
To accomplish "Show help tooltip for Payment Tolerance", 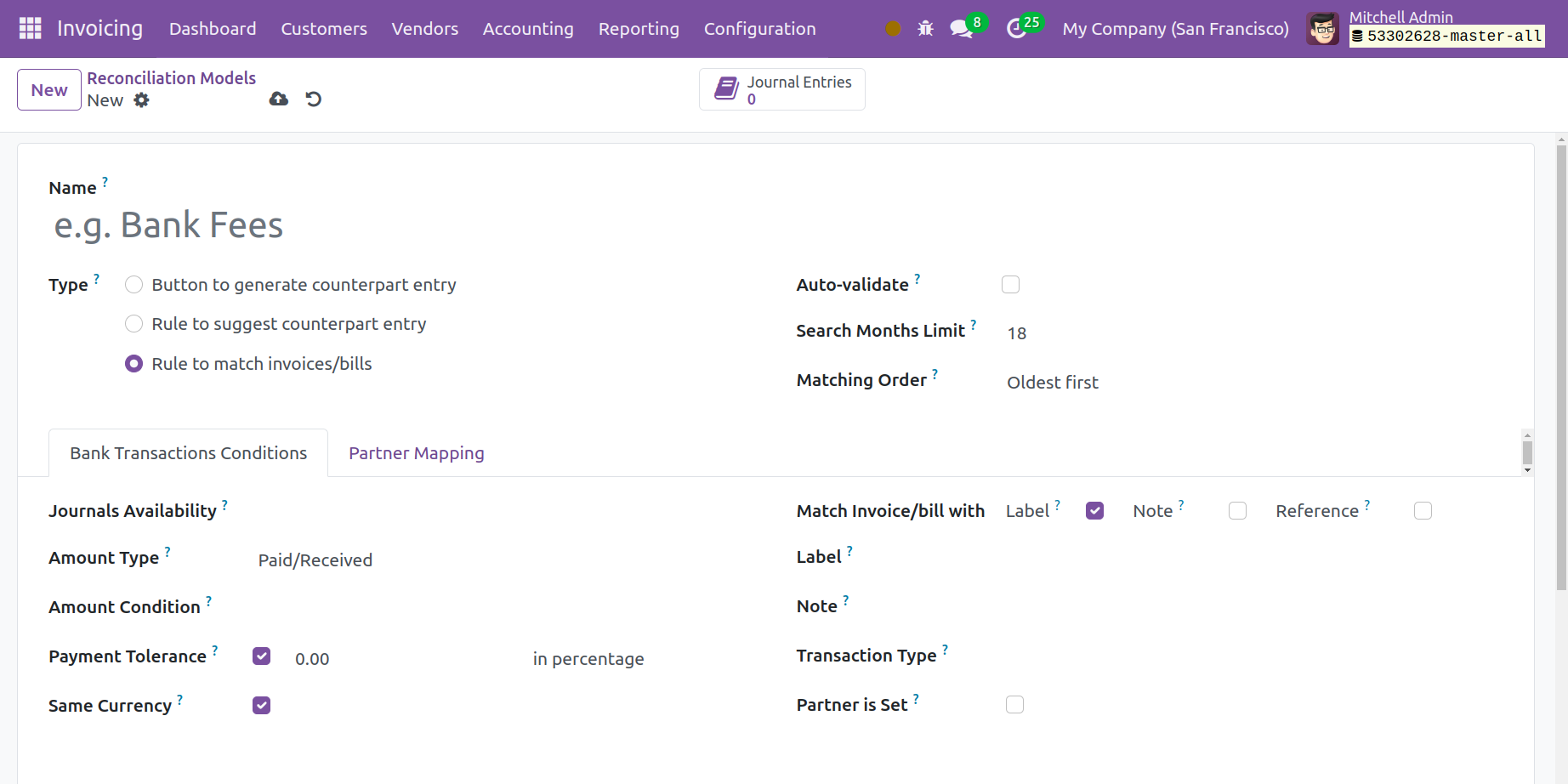I will 214,650.
